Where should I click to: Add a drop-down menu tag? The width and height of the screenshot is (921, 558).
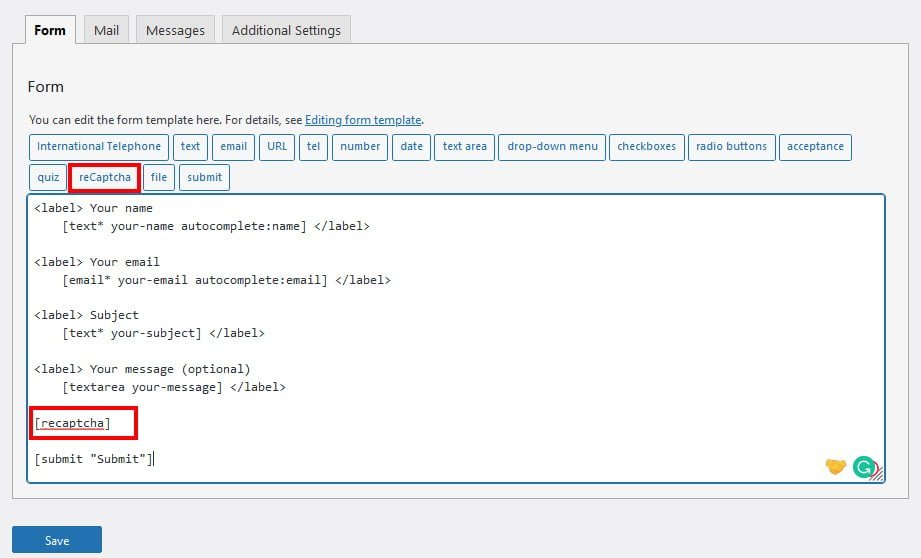[552, 147]
